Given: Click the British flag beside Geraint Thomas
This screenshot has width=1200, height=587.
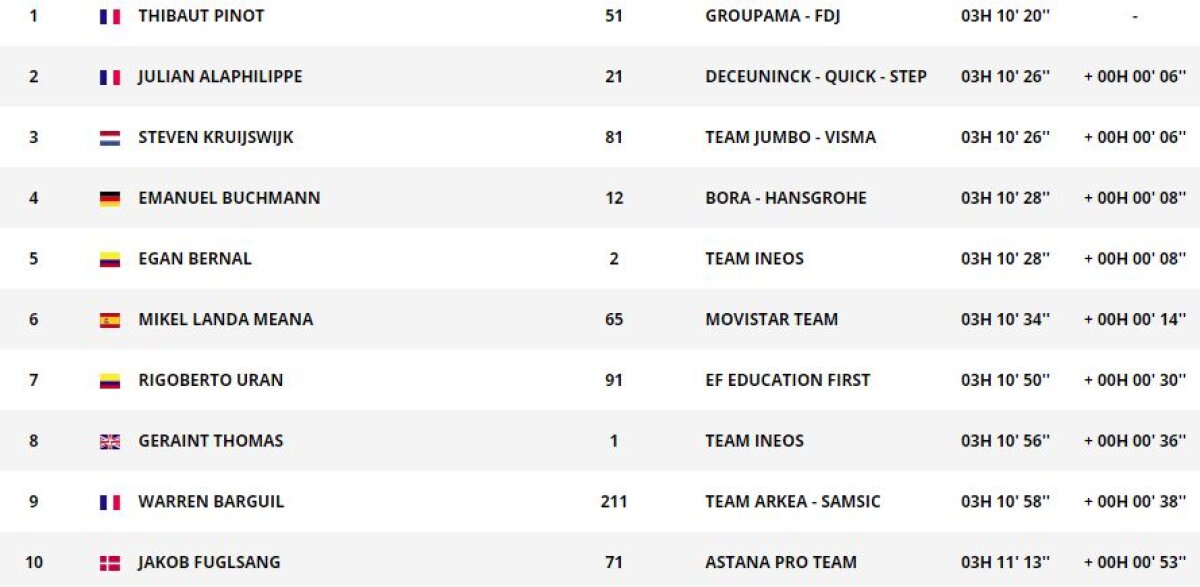Looking at the screenshot, I should [110, 441].
